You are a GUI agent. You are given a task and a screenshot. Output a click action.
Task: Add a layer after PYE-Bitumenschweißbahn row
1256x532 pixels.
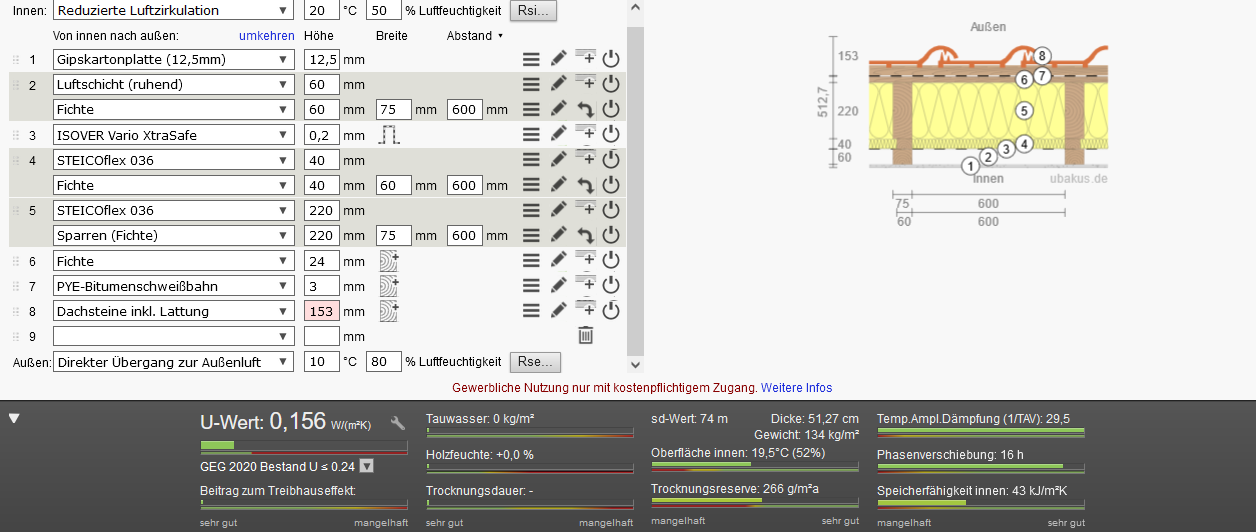pos(585,285)
